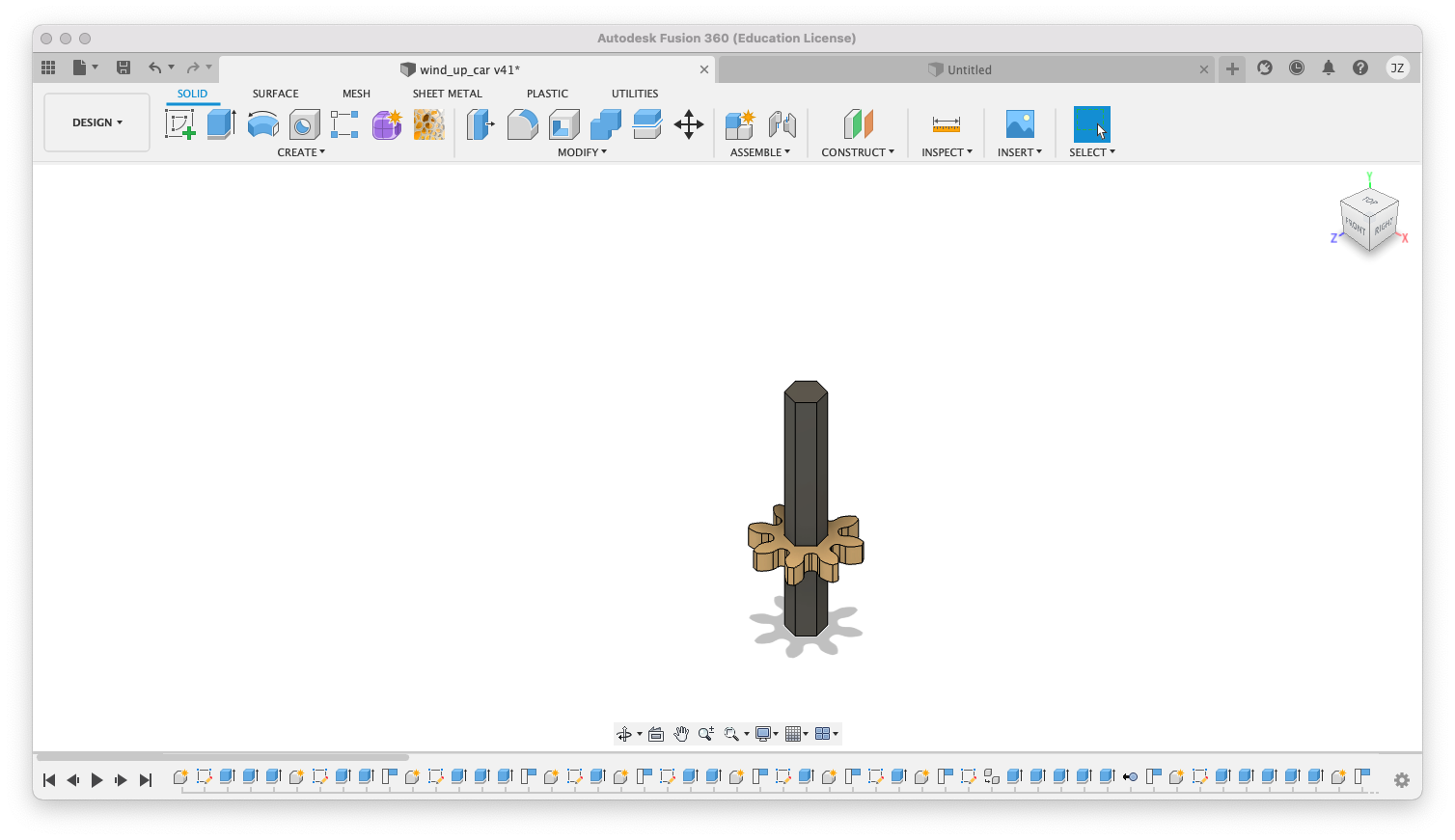Expand the MODIFY menu
Viewport: 1455px width, 840px height.
coord(582,152)
